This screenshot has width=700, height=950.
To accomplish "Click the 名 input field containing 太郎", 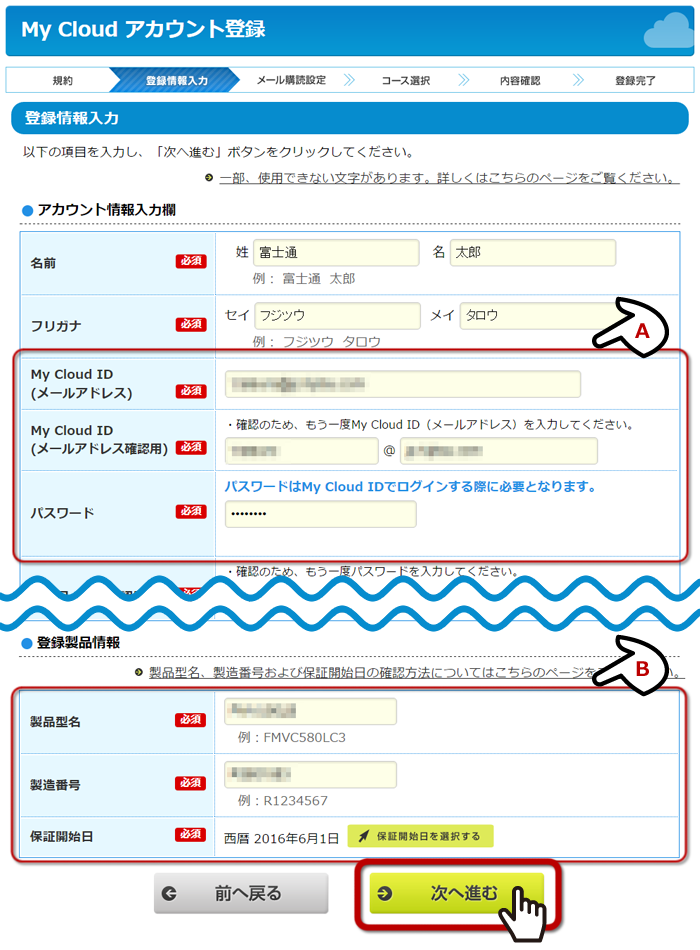I will pyautogui.click(x=533, y=253).
